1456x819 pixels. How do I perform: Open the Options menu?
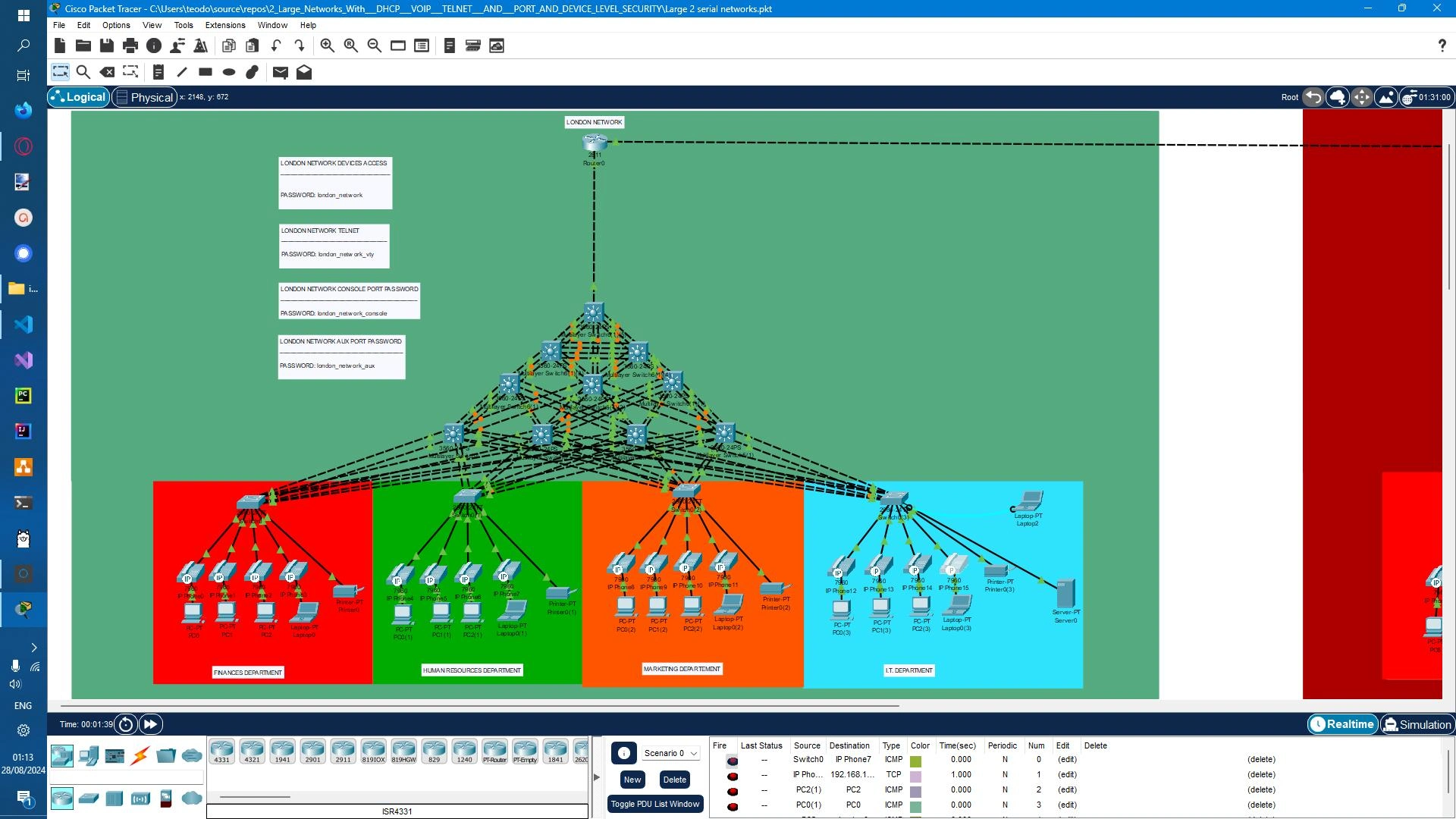[x=116, y=25]
